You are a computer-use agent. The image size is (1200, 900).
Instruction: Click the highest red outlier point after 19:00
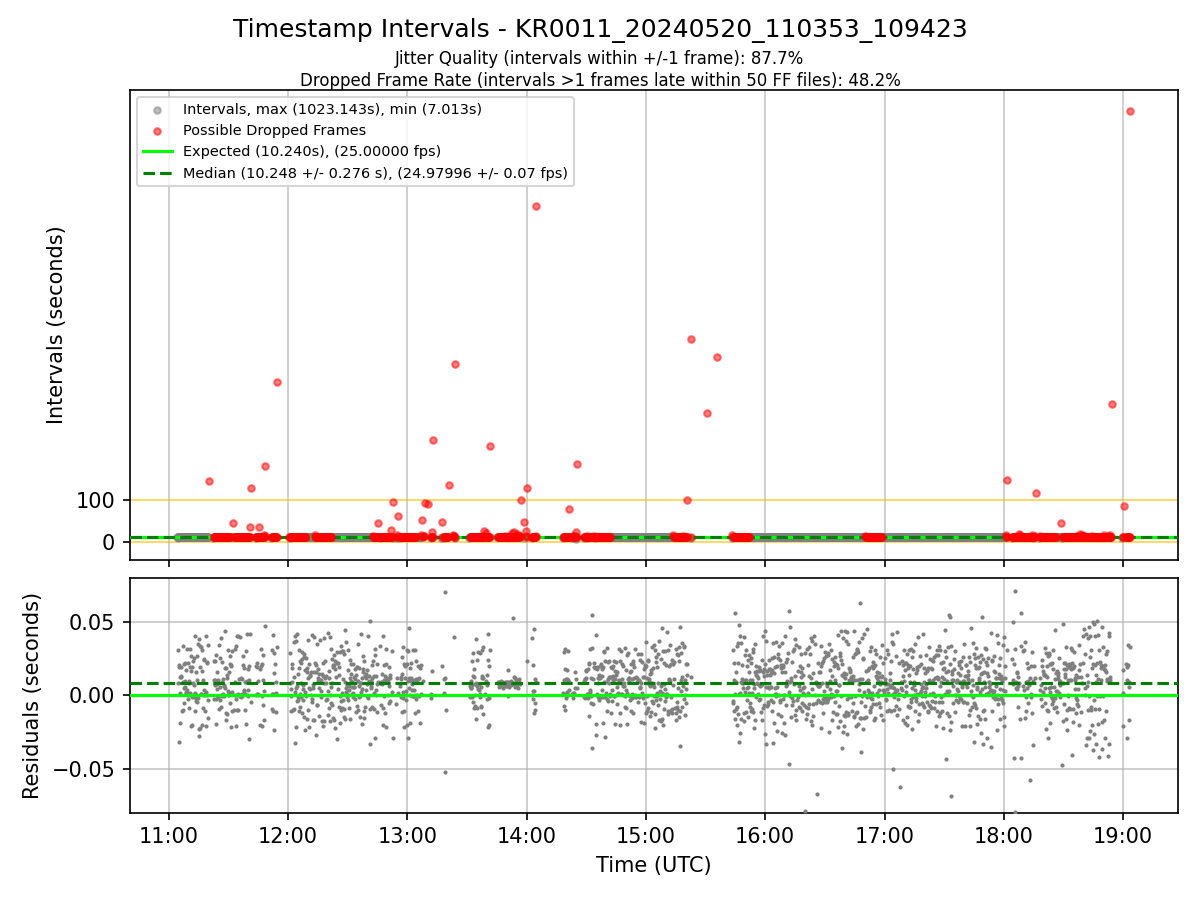(x=1130, y=111)
